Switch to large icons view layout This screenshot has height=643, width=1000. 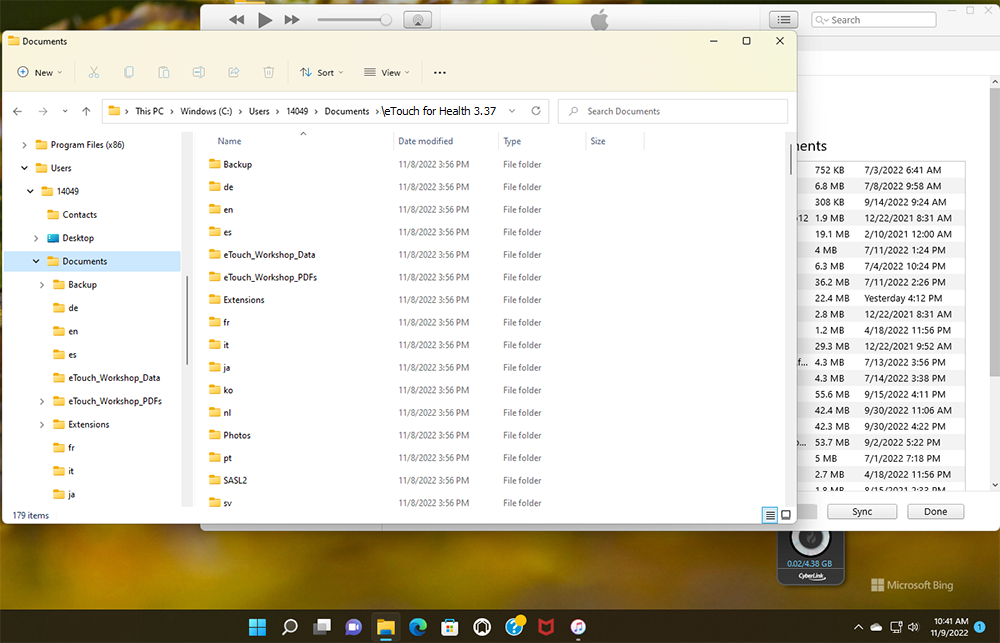(786, 515)
